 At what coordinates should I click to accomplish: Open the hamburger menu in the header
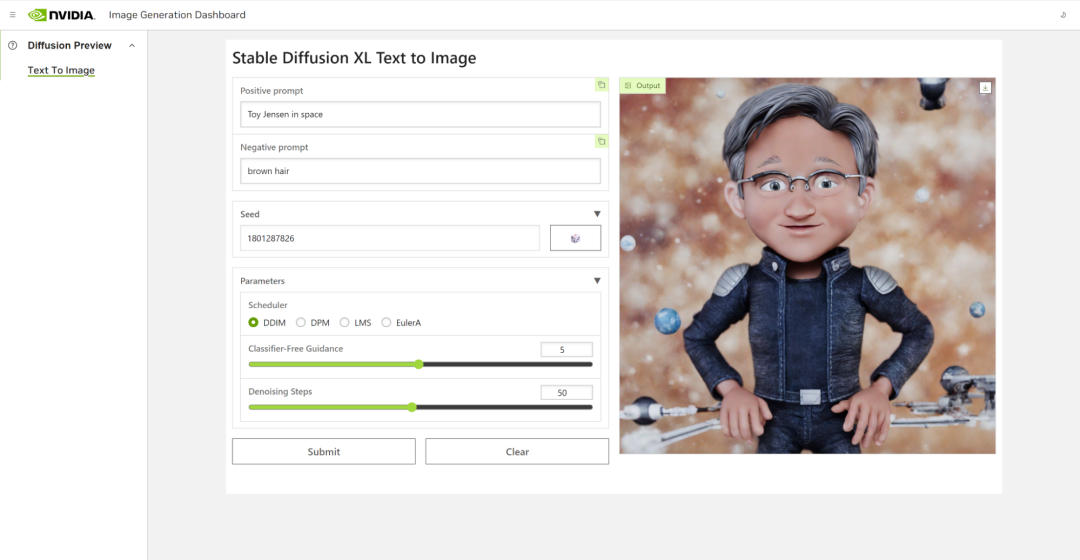pyautogui.click(x=12, y=15)
